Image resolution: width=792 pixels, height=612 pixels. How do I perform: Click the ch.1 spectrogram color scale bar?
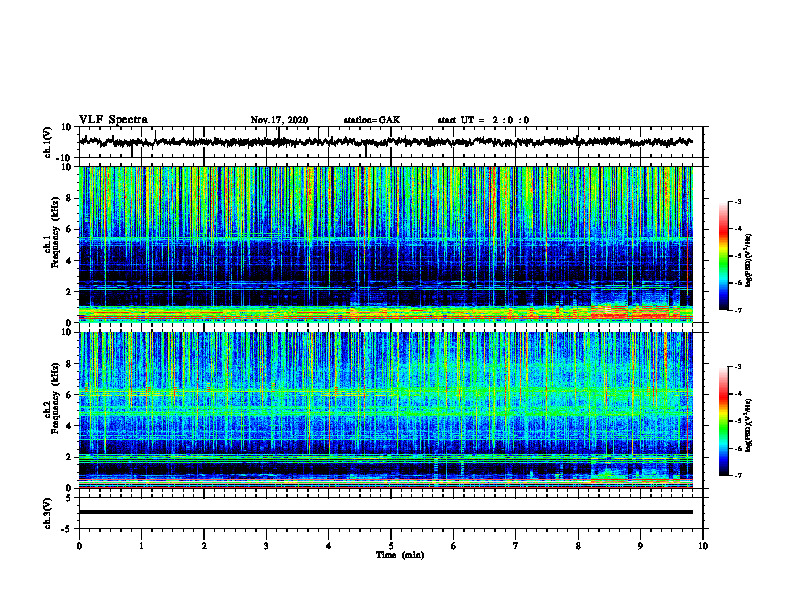click(x=724, y=256)
